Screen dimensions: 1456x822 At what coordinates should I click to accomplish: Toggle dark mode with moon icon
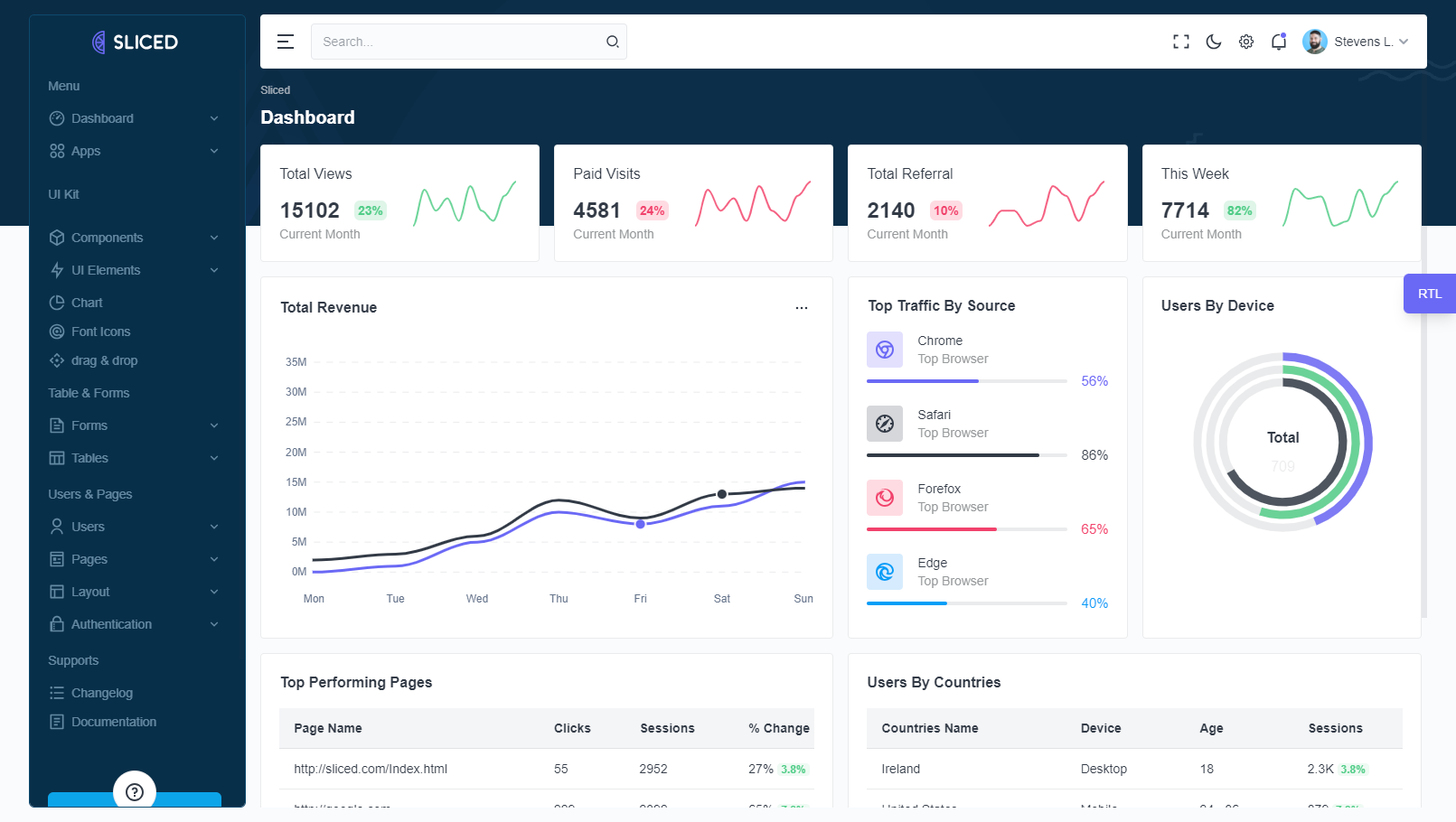coord(1213,42)
